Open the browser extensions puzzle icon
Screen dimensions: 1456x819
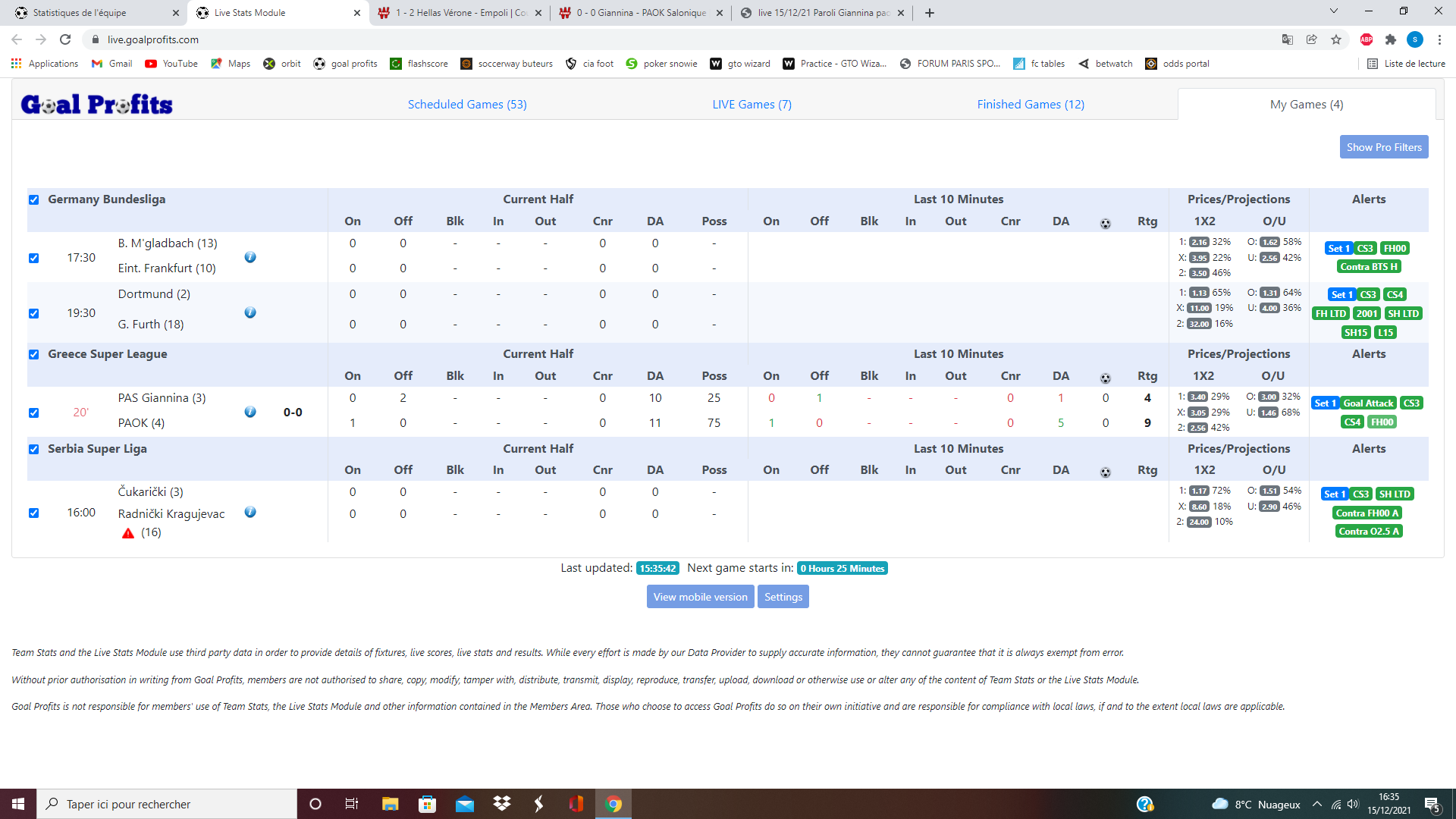[1390, 39]
